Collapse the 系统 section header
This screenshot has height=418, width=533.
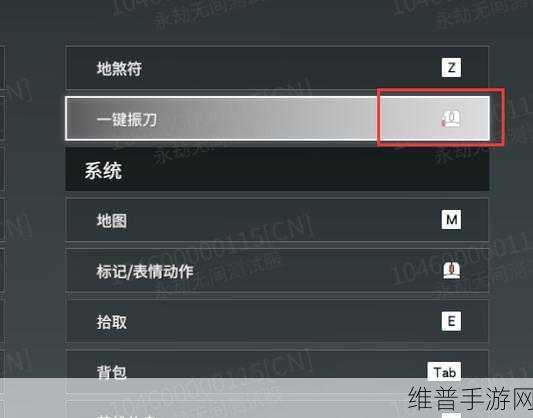[277, 170]
